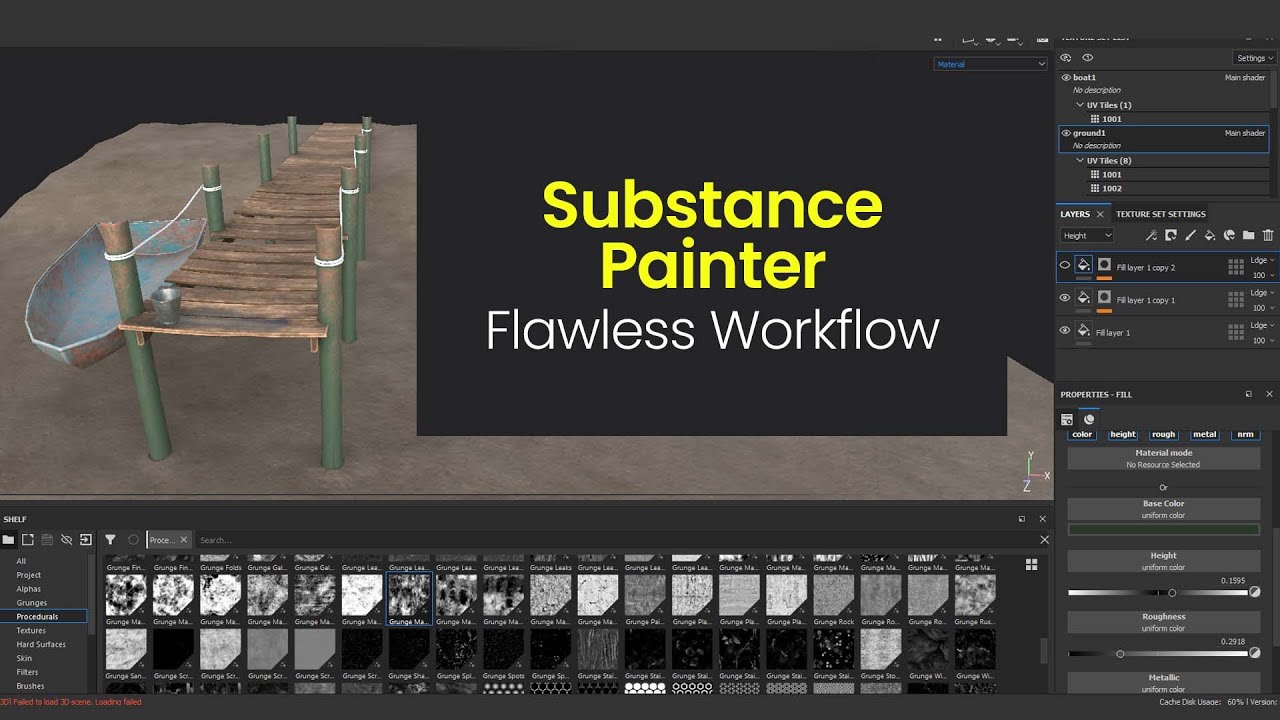1280x720 pixels.
Task: Open blend mode dropdown of Fill layer 1
Action: (x=1262, y=325)
